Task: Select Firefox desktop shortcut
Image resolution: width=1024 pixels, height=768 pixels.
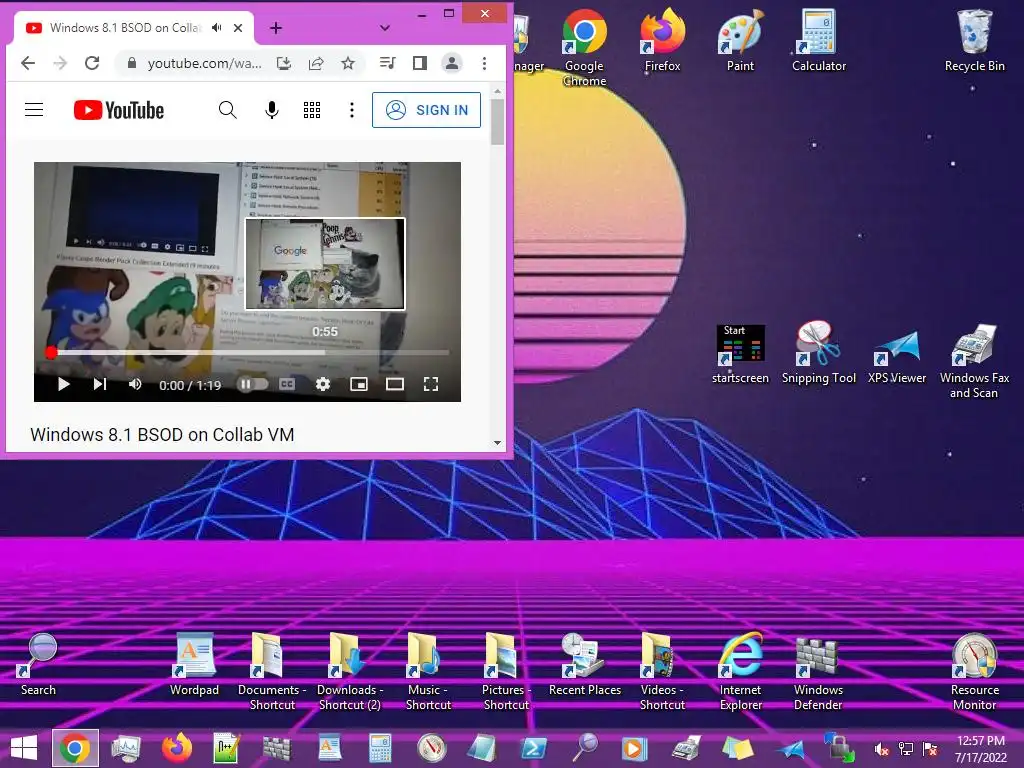Action: pos(662,40)
